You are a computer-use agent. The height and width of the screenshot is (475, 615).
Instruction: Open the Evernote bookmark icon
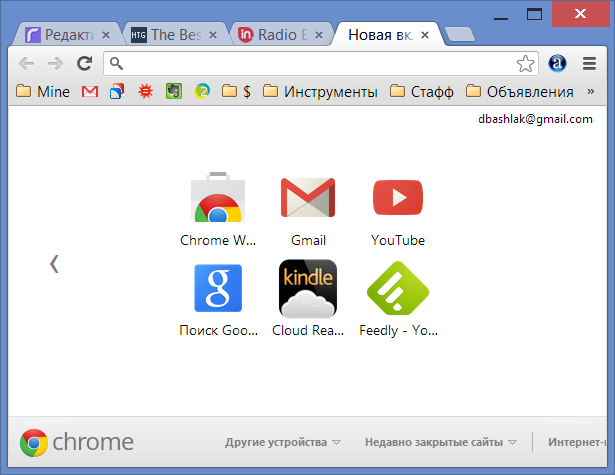tap(174, 91)
